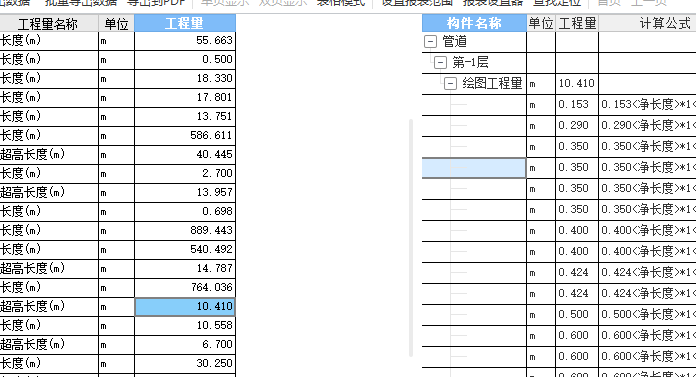Click 长度(m) in the 55.663 row

20,40
